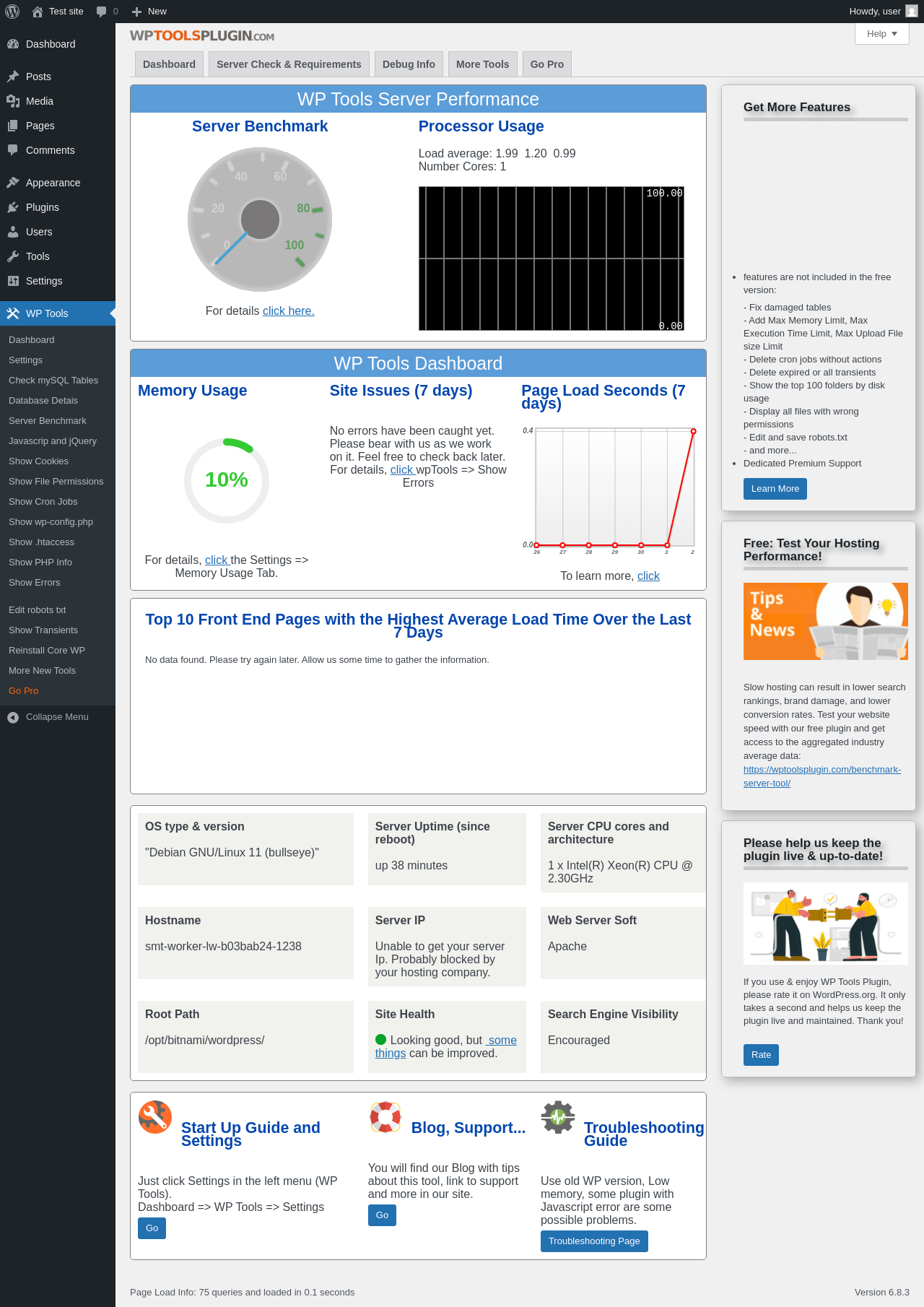The image size is (924, 1307).
Task: Click user avatar next to Howdy, user
Action: point(912,12)
